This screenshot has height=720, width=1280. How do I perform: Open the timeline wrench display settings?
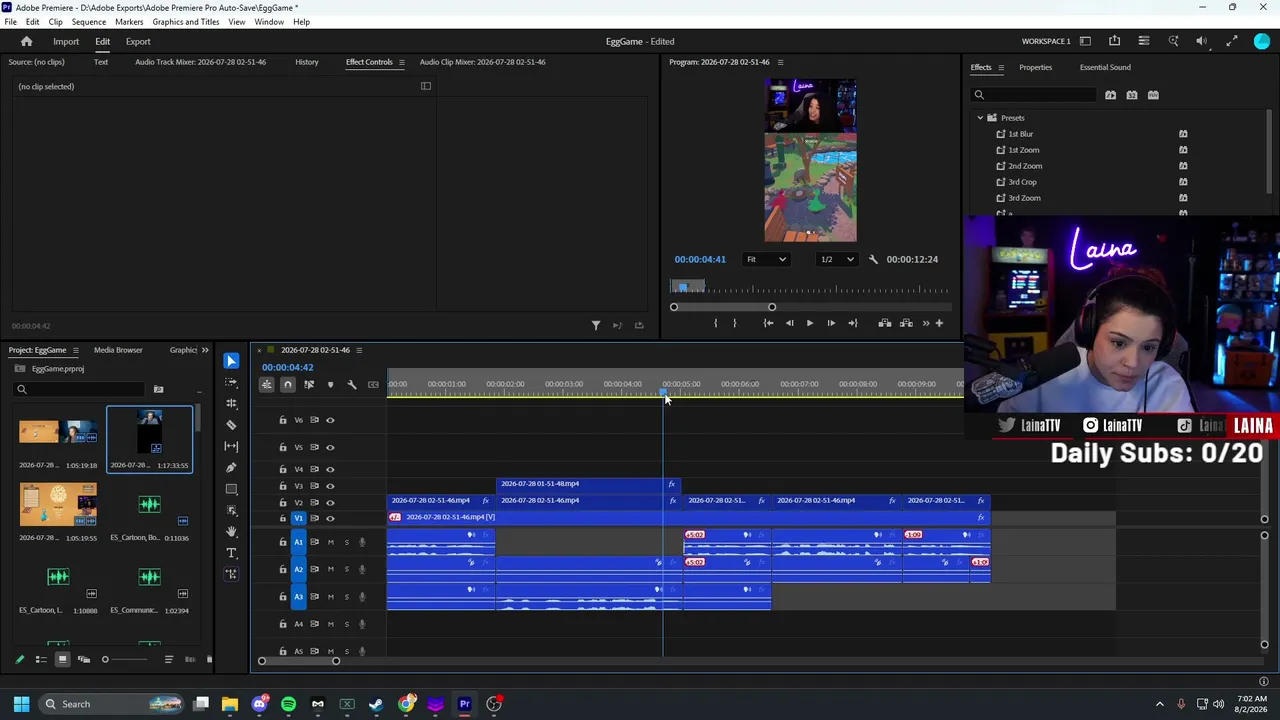click(x=351, y=385)
